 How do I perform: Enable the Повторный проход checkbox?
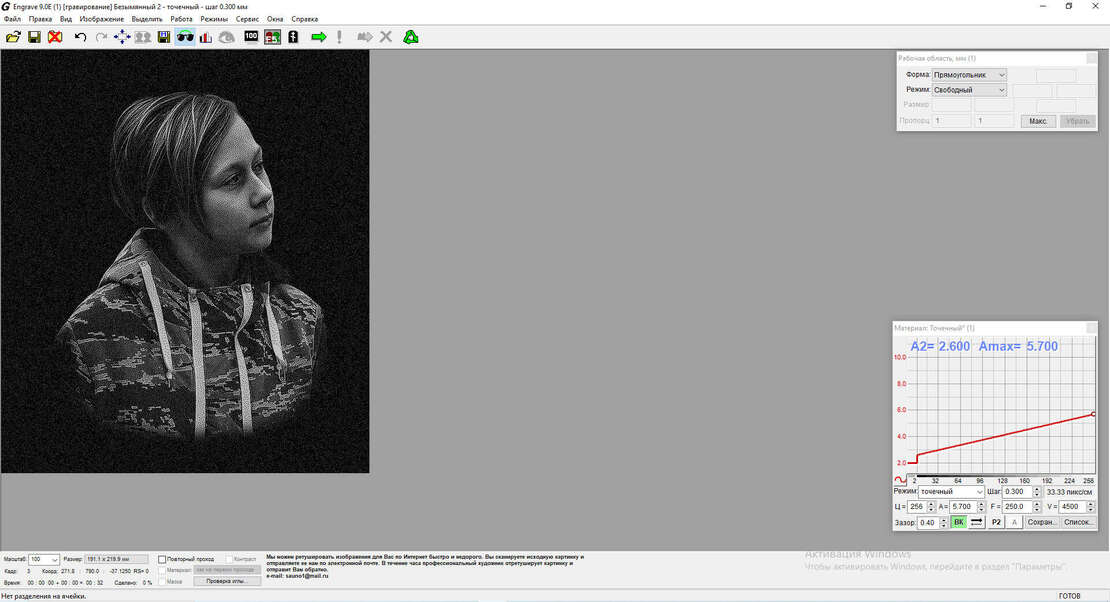162,559
